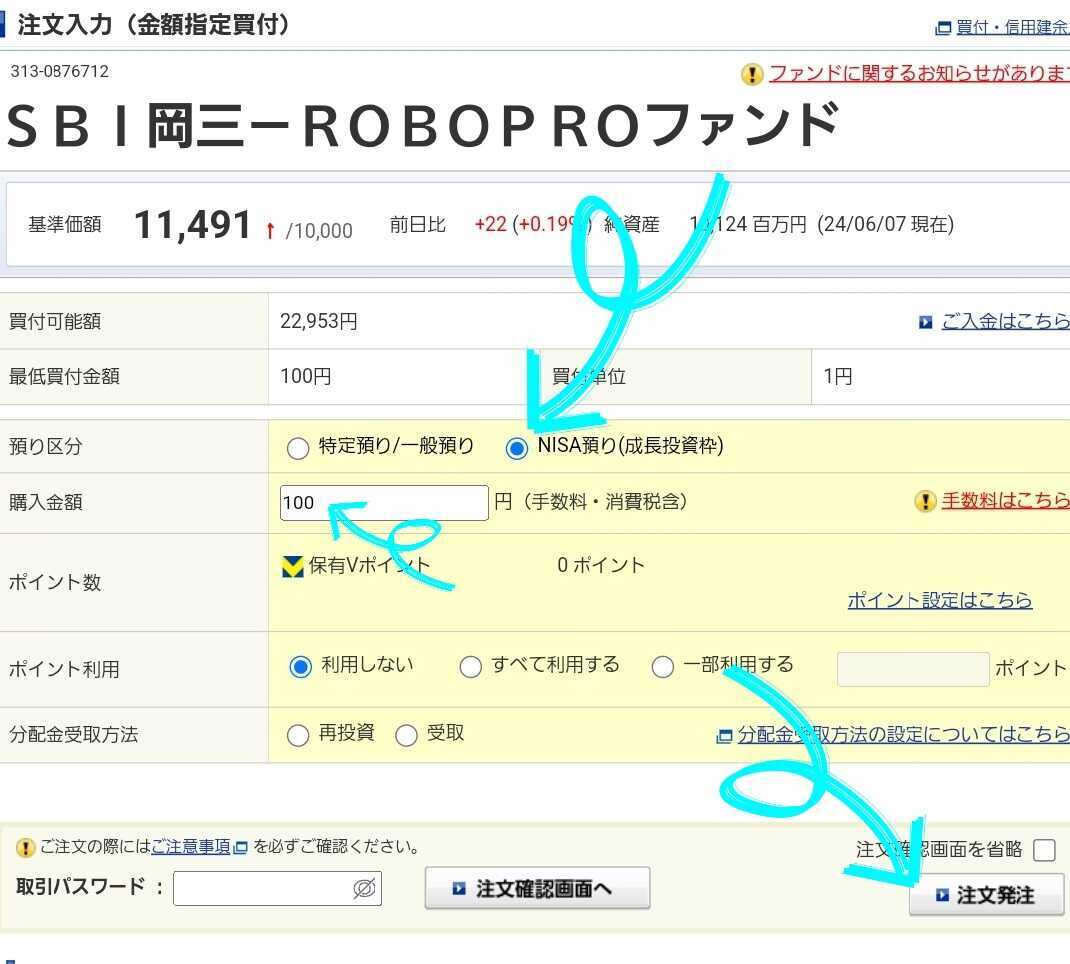Screen dimensions: 1070x964
Task: Click the 11,491 base price value
Action: (193, 224)
